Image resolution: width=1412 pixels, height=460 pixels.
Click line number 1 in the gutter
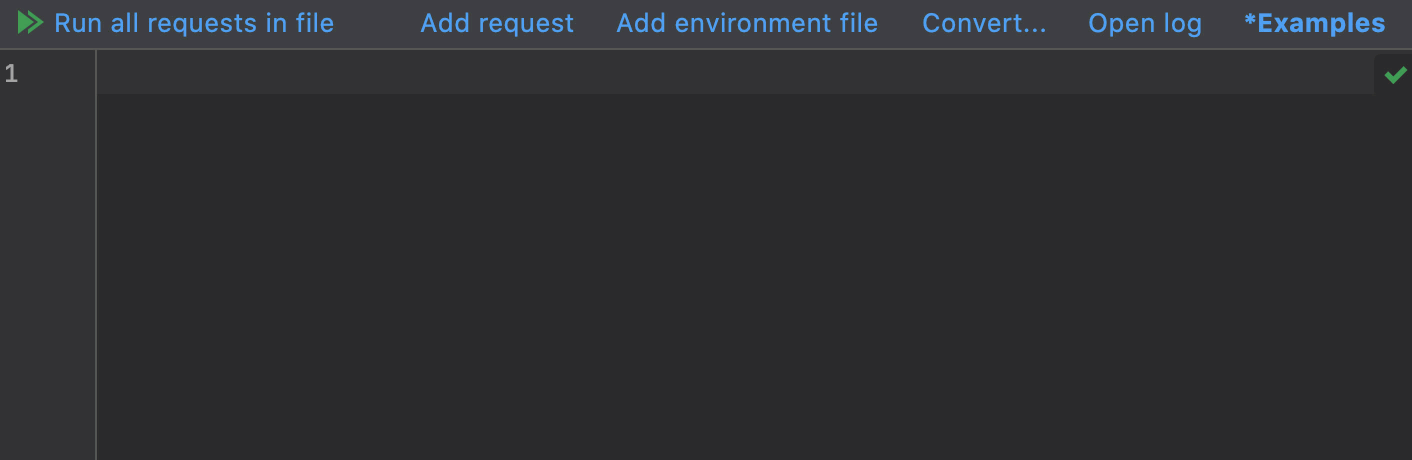click(11, 73)
